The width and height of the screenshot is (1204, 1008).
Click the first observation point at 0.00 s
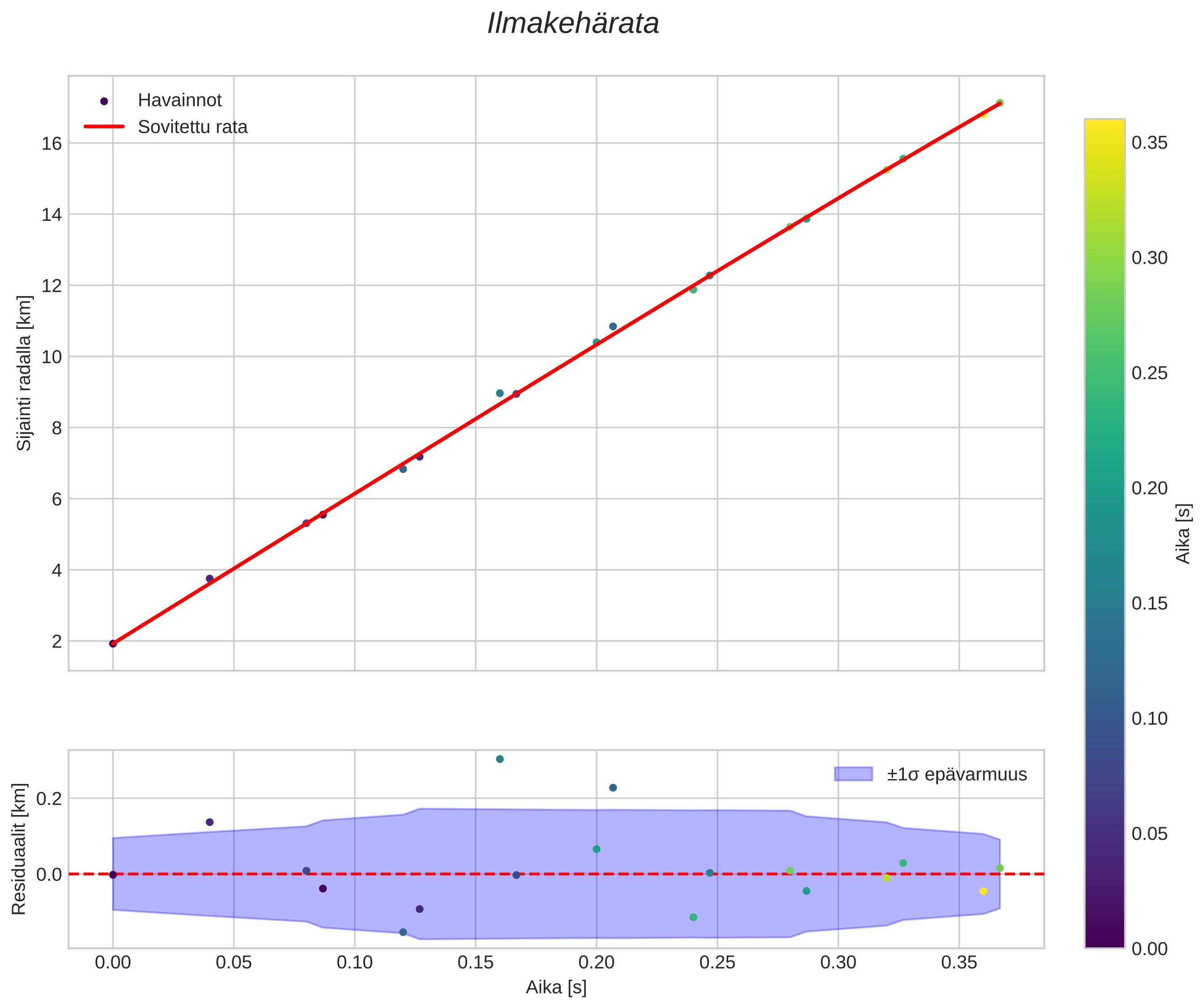click(x=113, y=644)
